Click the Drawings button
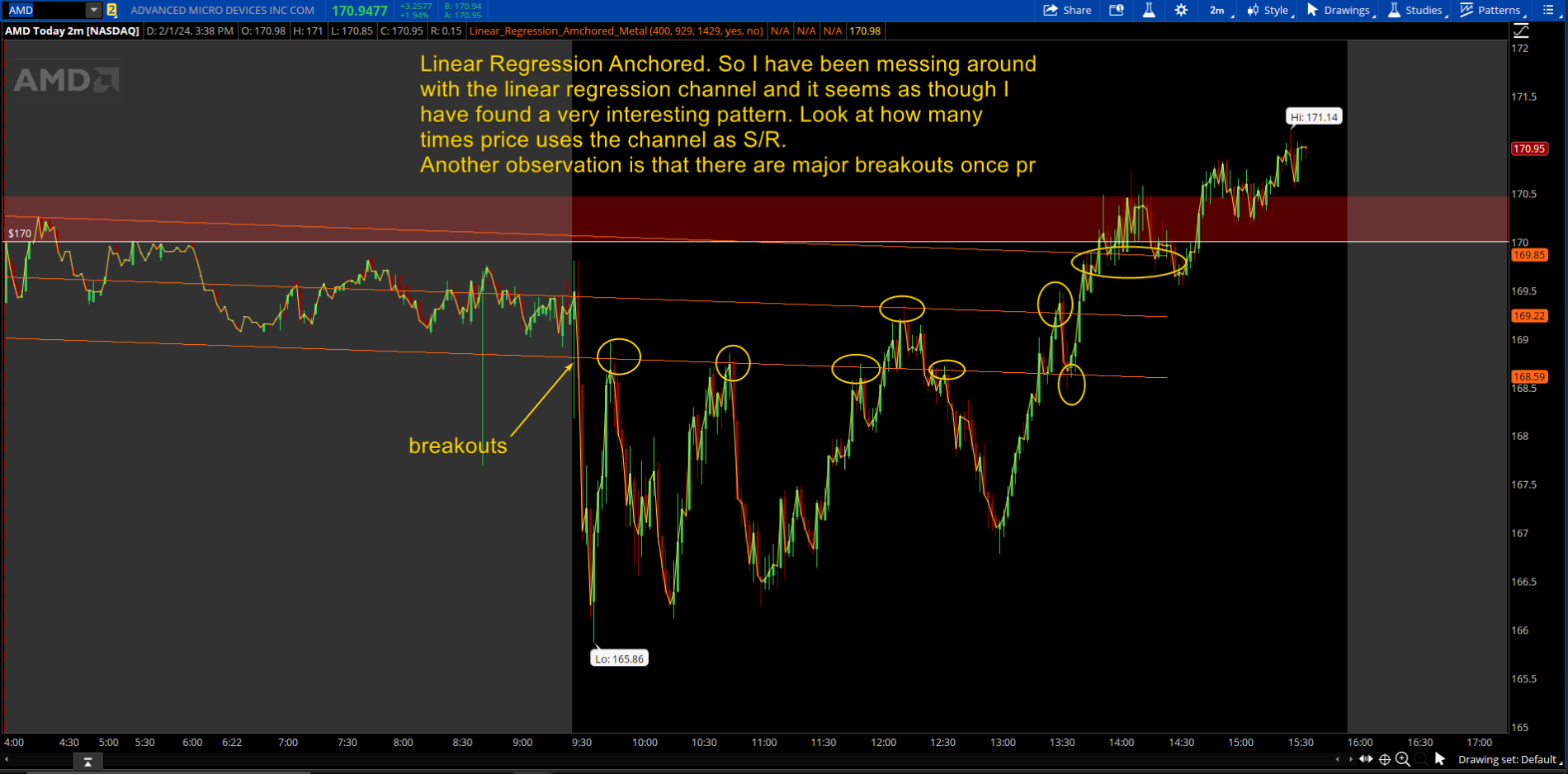This screenshot has height=774, width=1568. coord(1339,10)
